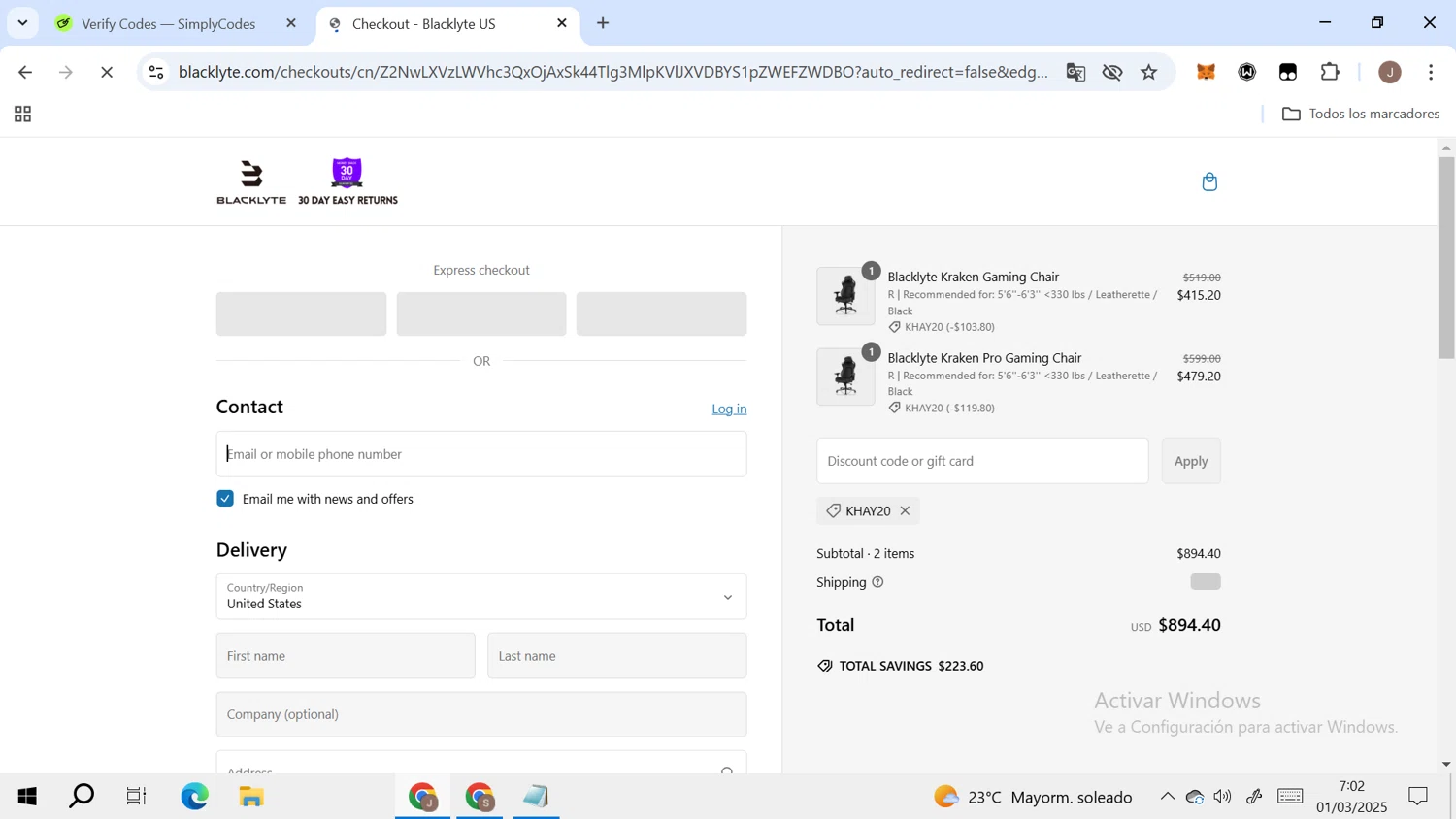Open a new browser tab
Screen dimensions: 1456x819
coord(603,23)
